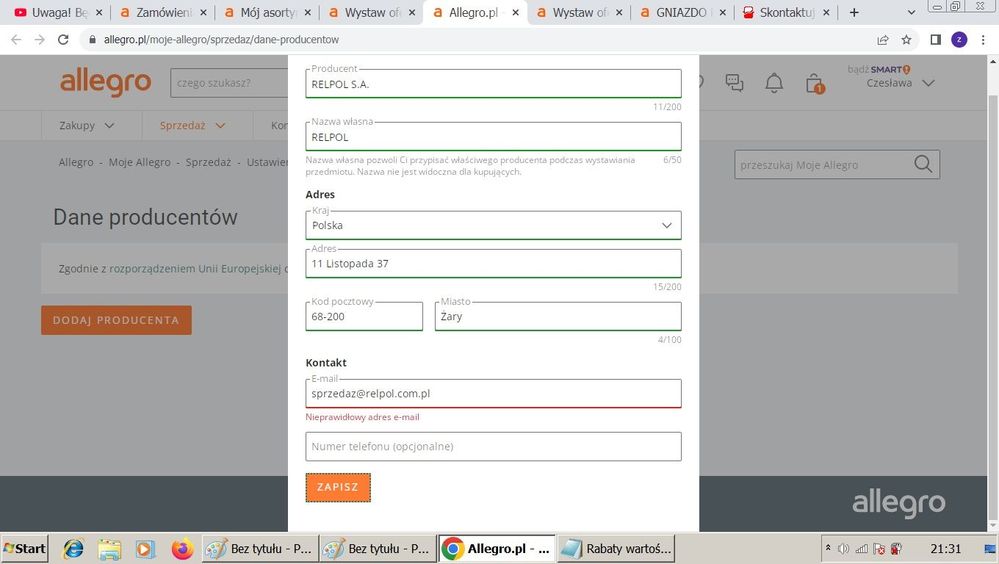Image resolution: width=999 pixels, height=564 pixels.
Task: Open the Kraj country dropdown
Action: pyautogui.click(x=493, y=225)
